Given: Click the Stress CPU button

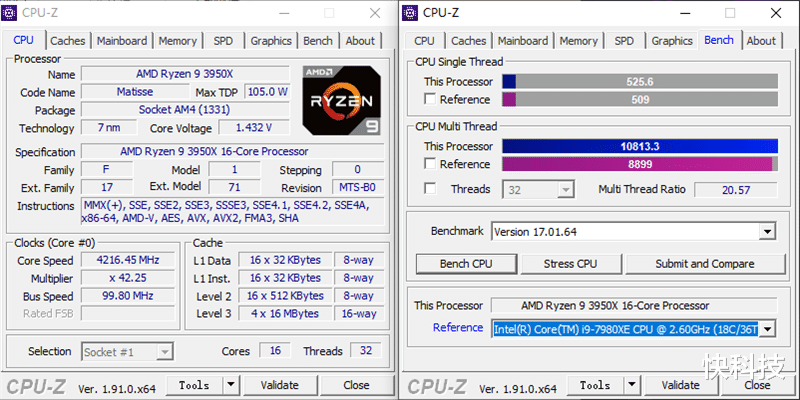Looking at the screenshot, I should point(570,264).
